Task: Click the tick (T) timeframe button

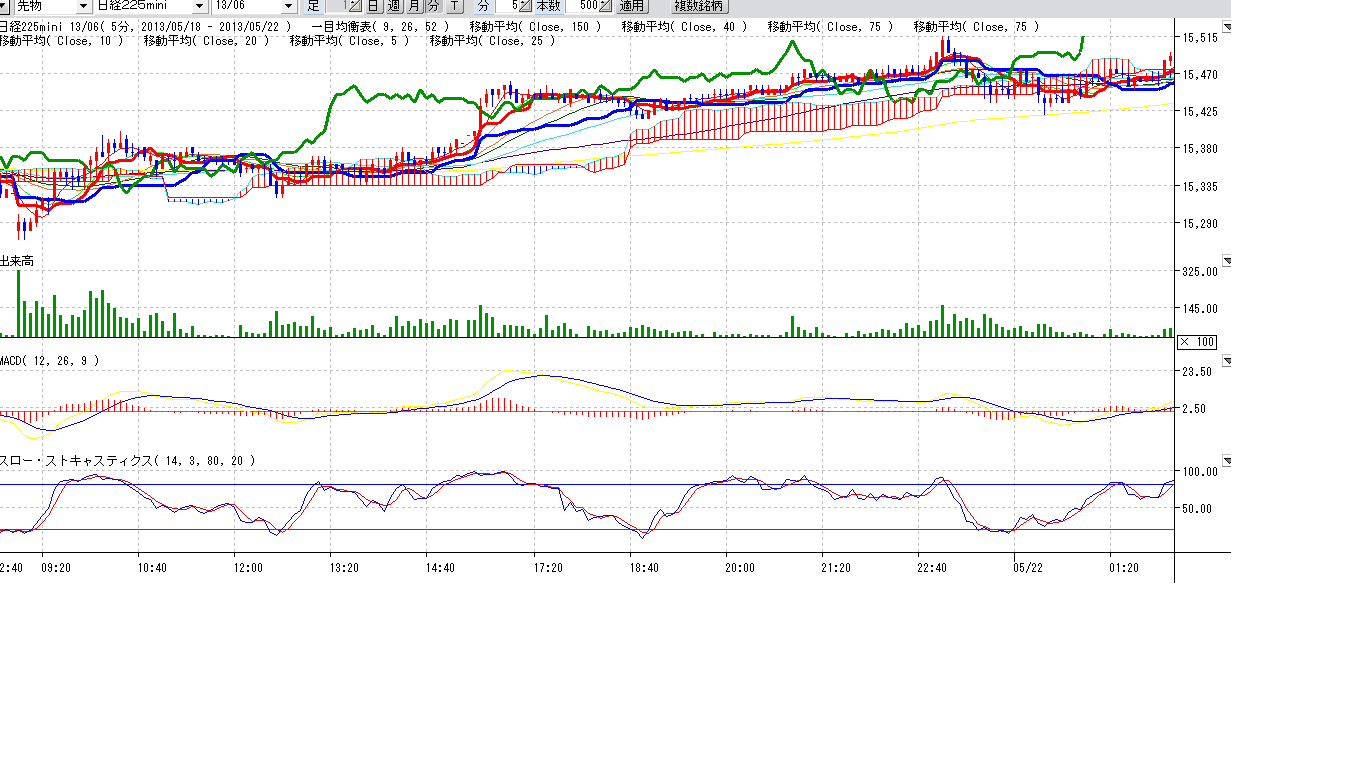Action: click(x=455, y=6)
